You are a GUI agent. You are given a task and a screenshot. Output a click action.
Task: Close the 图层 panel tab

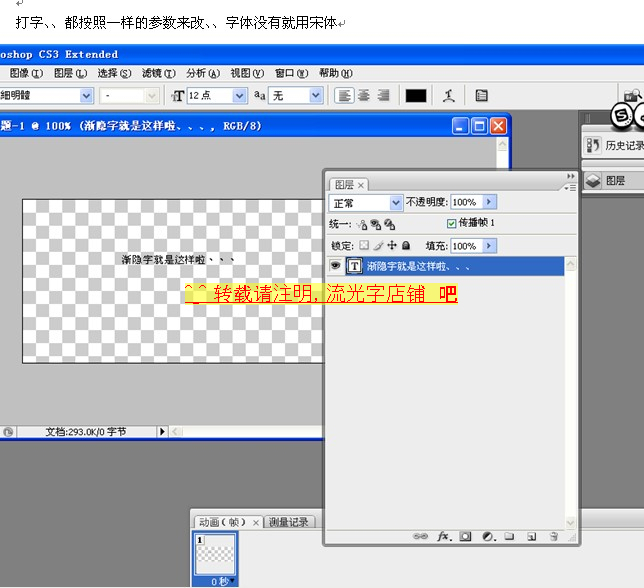pos(361,186)
